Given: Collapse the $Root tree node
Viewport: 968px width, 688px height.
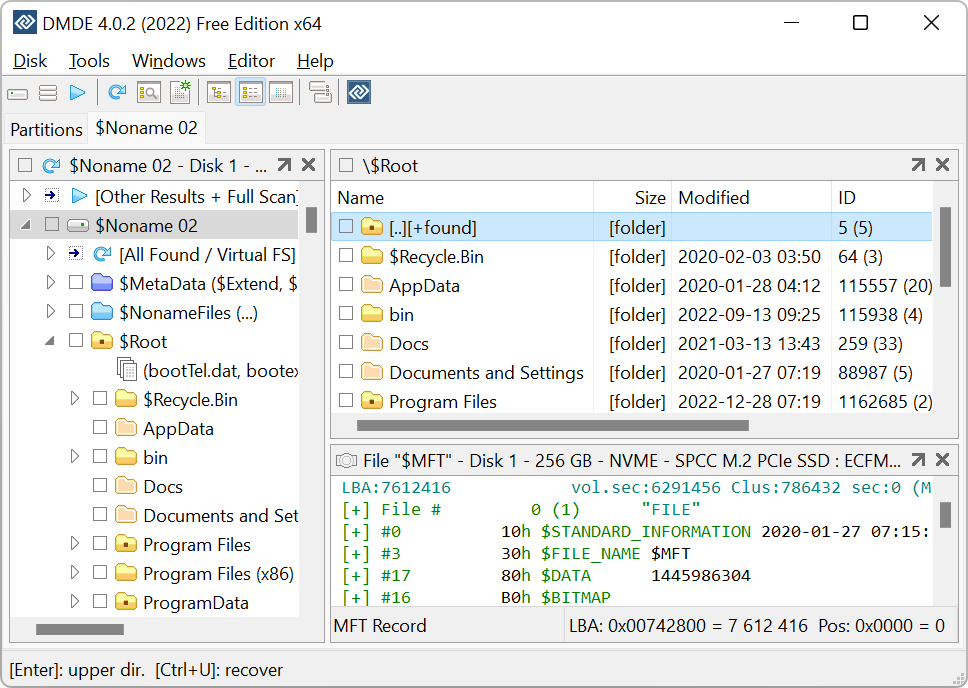Looking at the screenshot, I should pos(50,342).
